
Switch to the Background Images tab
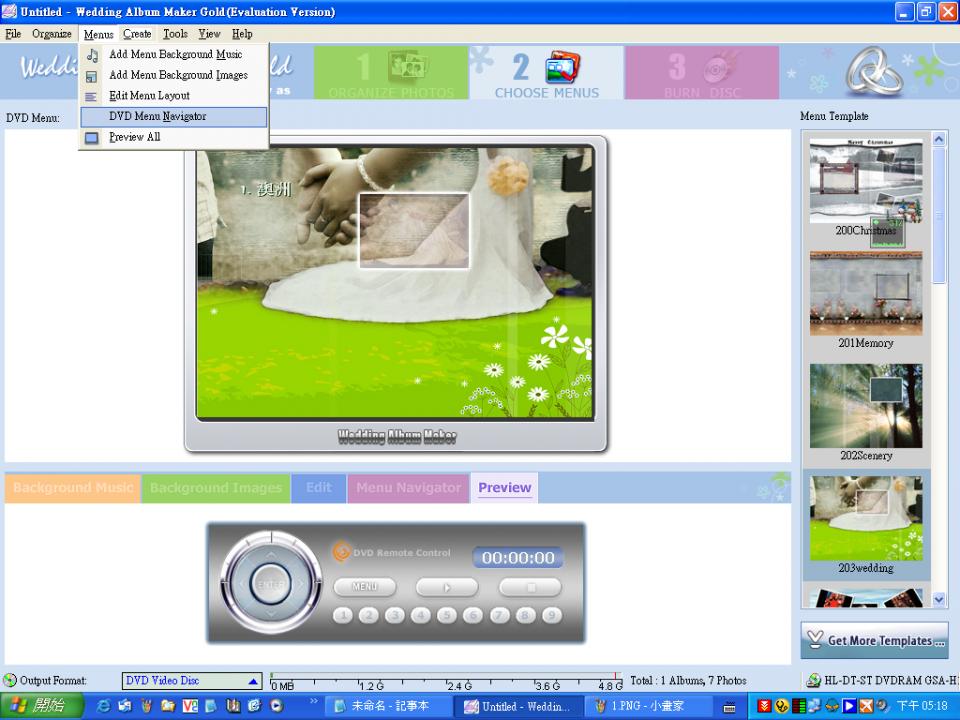(216, 488)
